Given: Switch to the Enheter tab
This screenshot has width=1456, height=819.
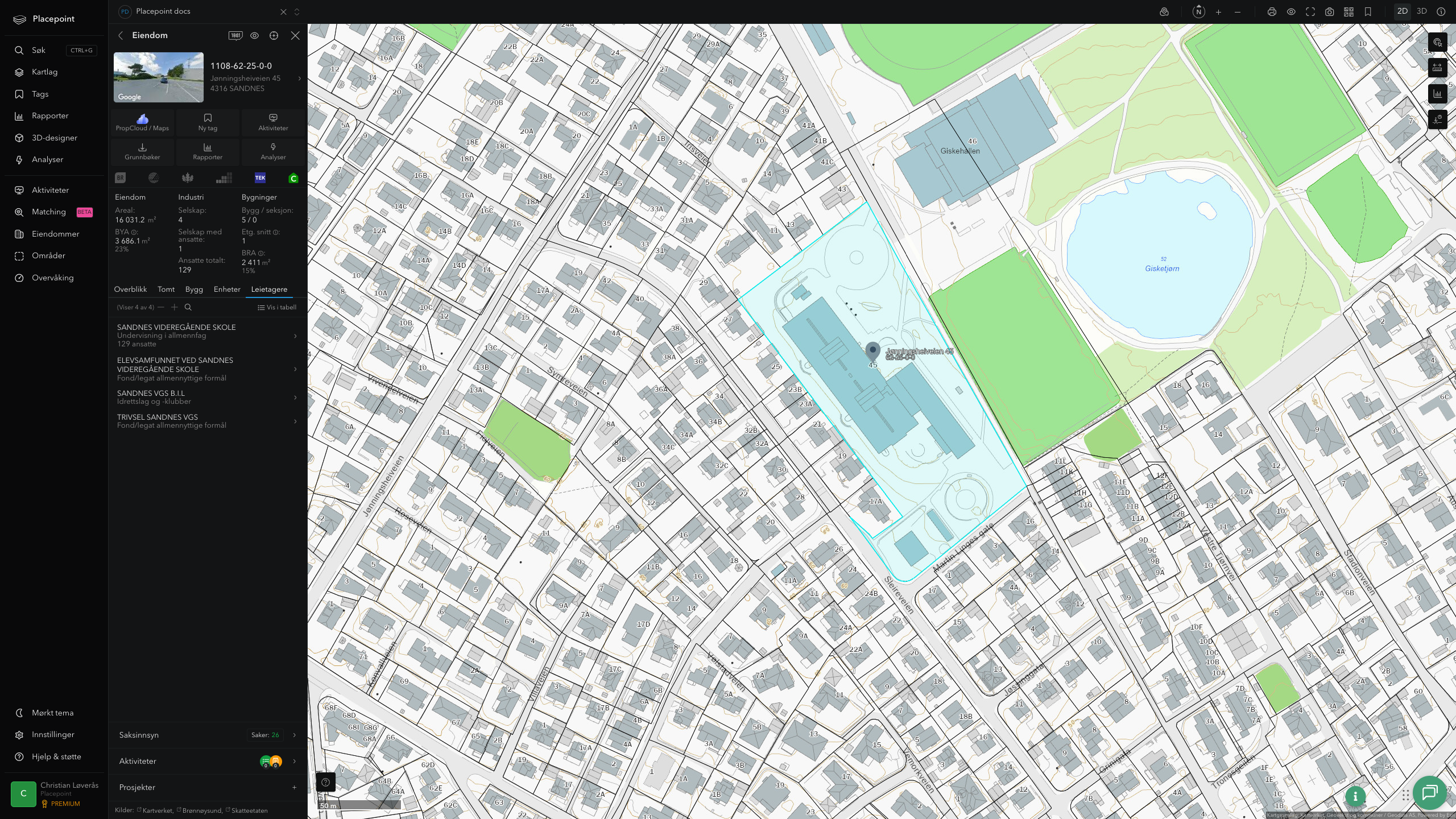Looking at the screenshot, I should (x=227, y=289).
